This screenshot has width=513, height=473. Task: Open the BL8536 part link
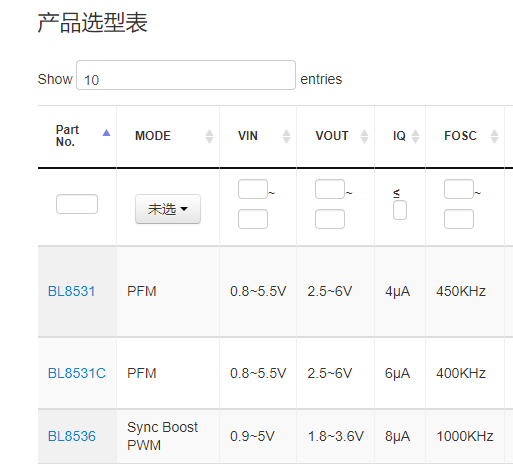tap(72, 436)
